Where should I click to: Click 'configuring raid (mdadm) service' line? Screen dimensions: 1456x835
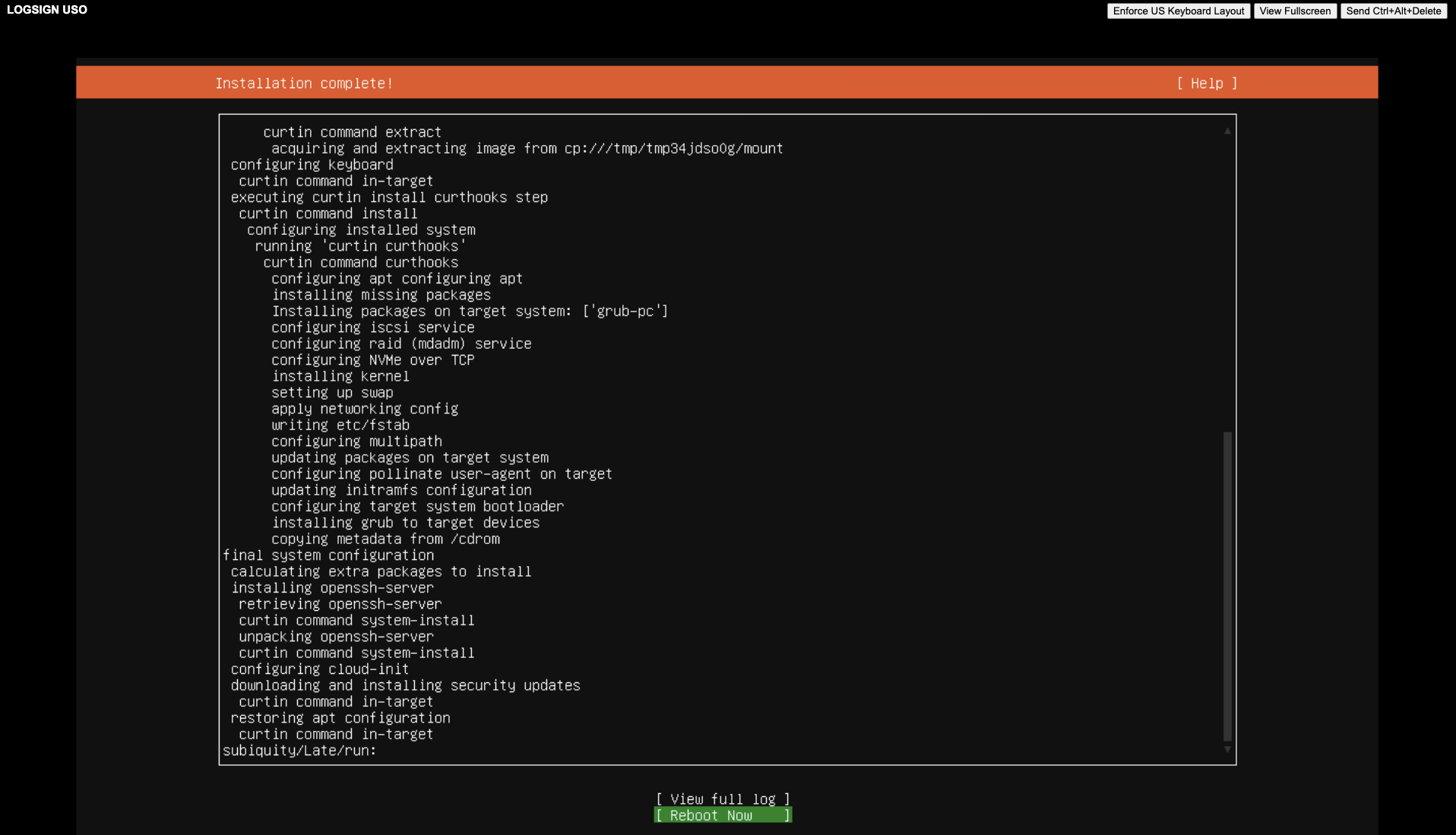point(401,344)
